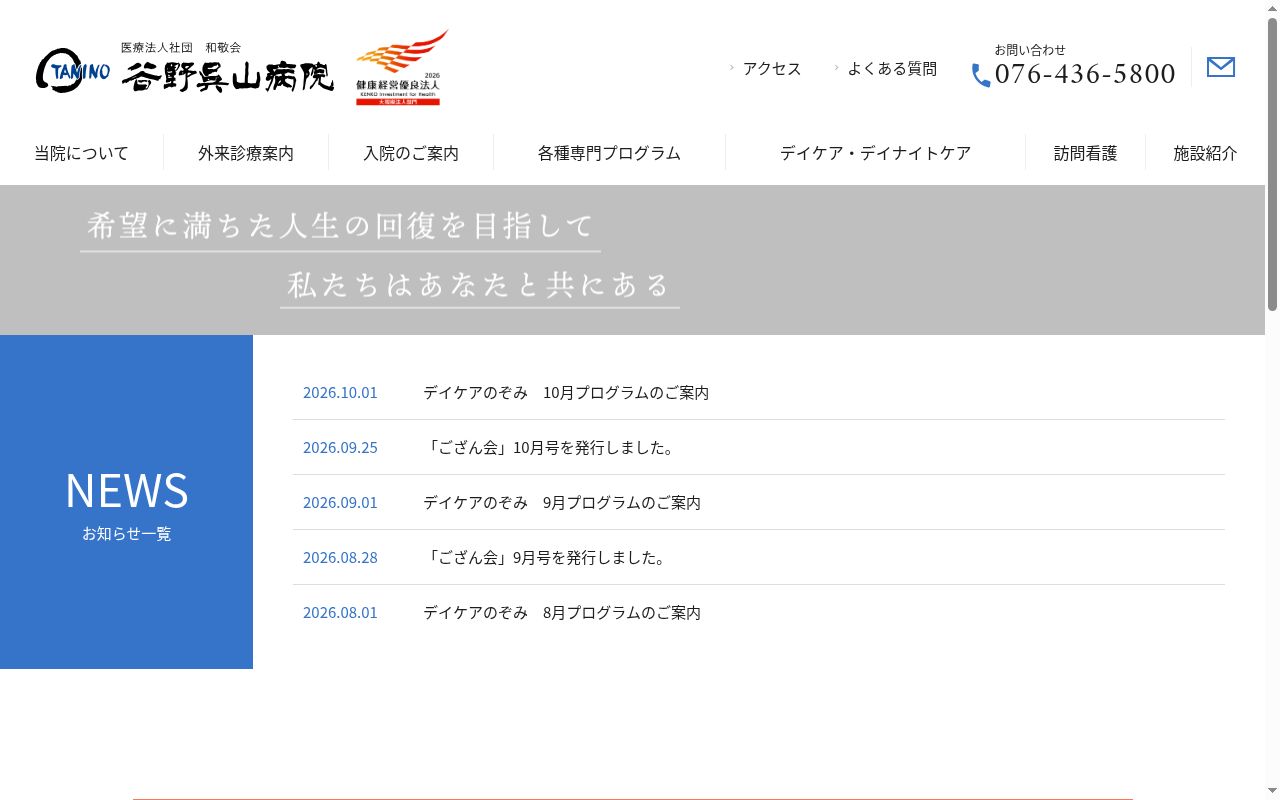The height and width of the screenshot is (800, 1280).
Task: View the NEWS お知らせ一覧 list
Action: tap(127, 502)
